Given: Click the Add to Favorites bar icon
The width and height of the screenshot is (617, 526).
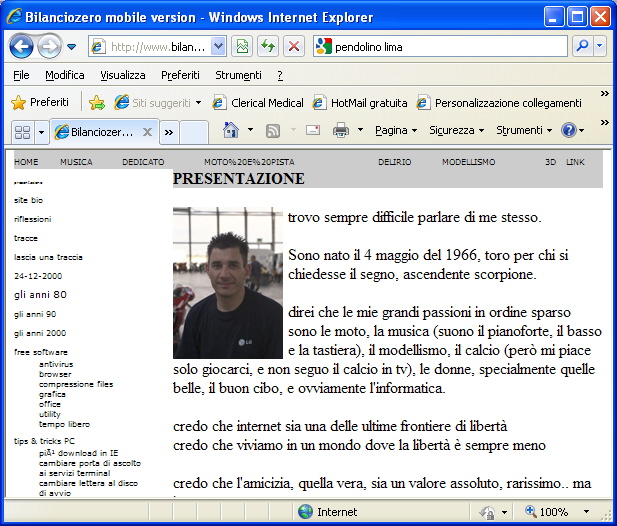Looking at the screenshot, I should [x=97, y=103].
